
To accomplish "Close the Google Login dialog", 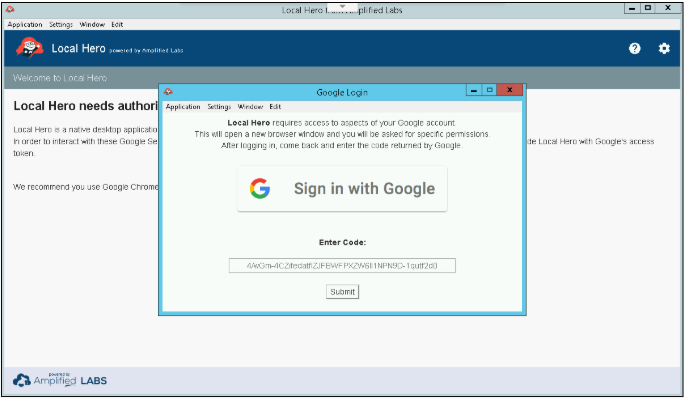I will [509, 90].
